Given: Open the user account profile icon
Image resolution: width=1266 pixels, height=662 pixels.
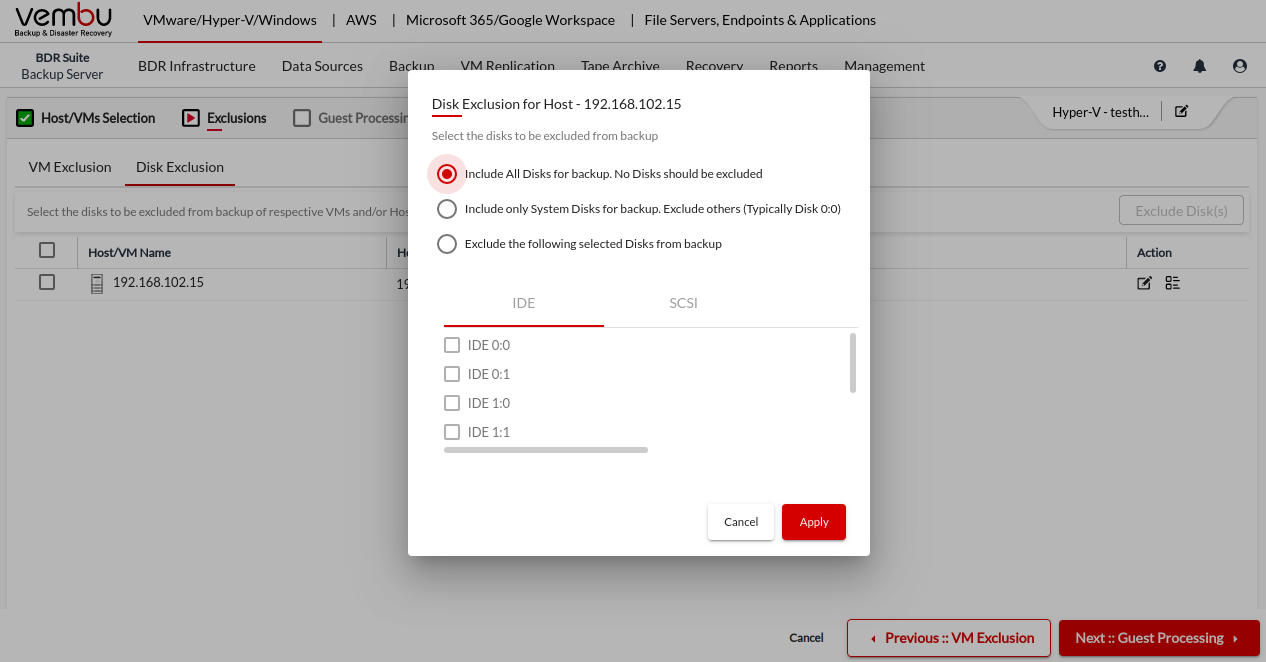Looking at the screenshot, I should point(1240,66).
